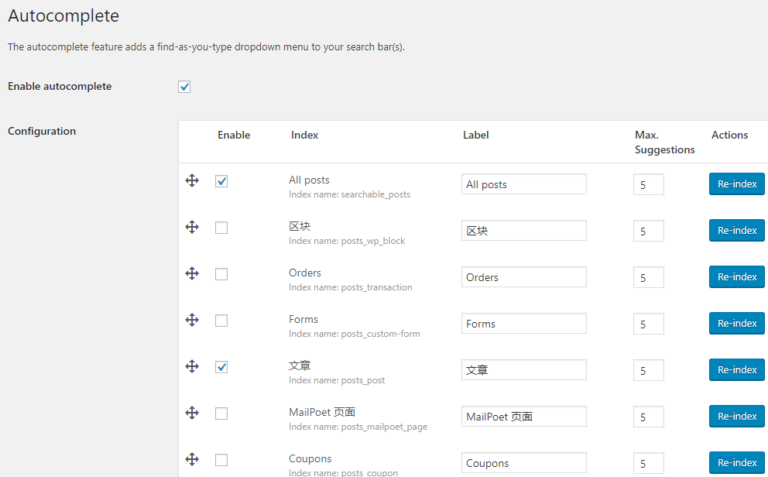This screenshot has width=768, height=477.
Task: Enable the MailPoet 页面 index checkbox
Action: [x=221, y=414]
